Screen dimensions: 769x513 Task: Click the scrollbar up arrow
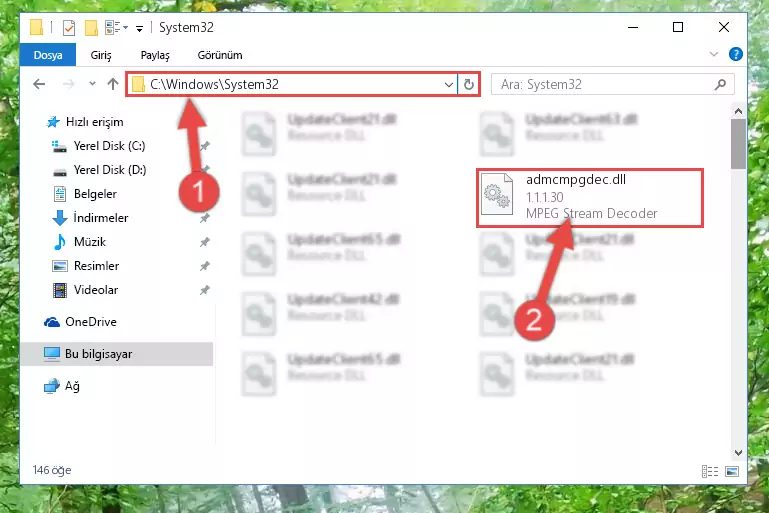coord(738,111)
